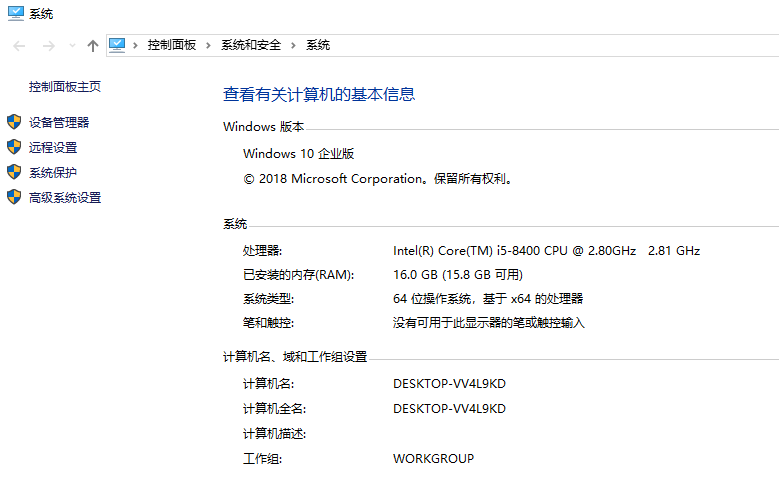
Task: Click the Intel Core i5-8400 processor value
Action: pos(546,251)
